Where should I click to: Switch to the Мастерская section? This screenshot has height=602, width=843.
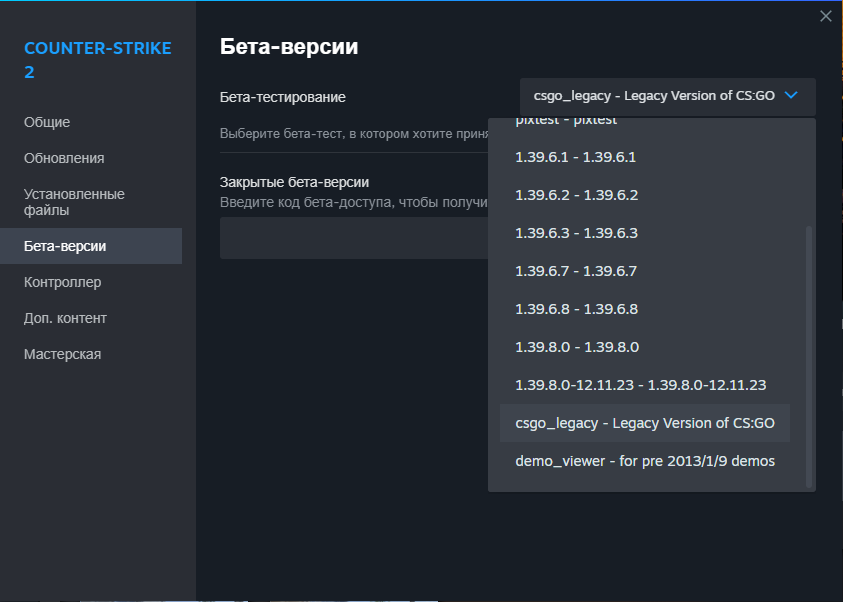pos(62,354)
